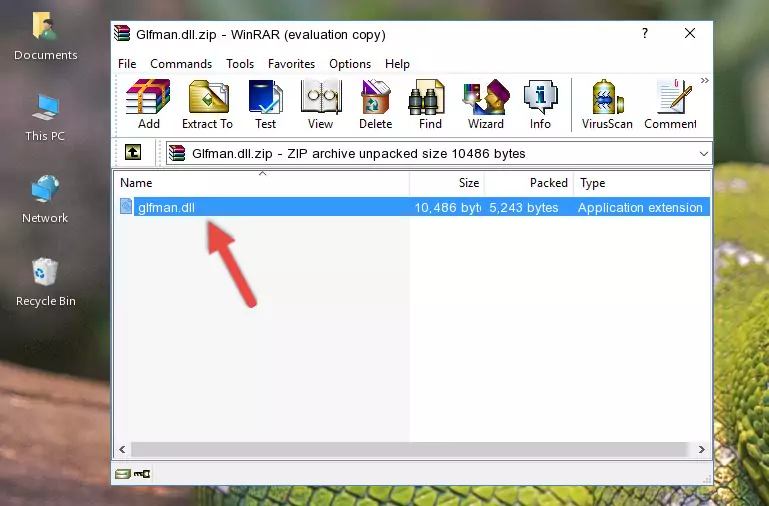The width and height of the screenshot is (769, 506).
Task: Open the Extract To tool
Action: pos(207,104)
